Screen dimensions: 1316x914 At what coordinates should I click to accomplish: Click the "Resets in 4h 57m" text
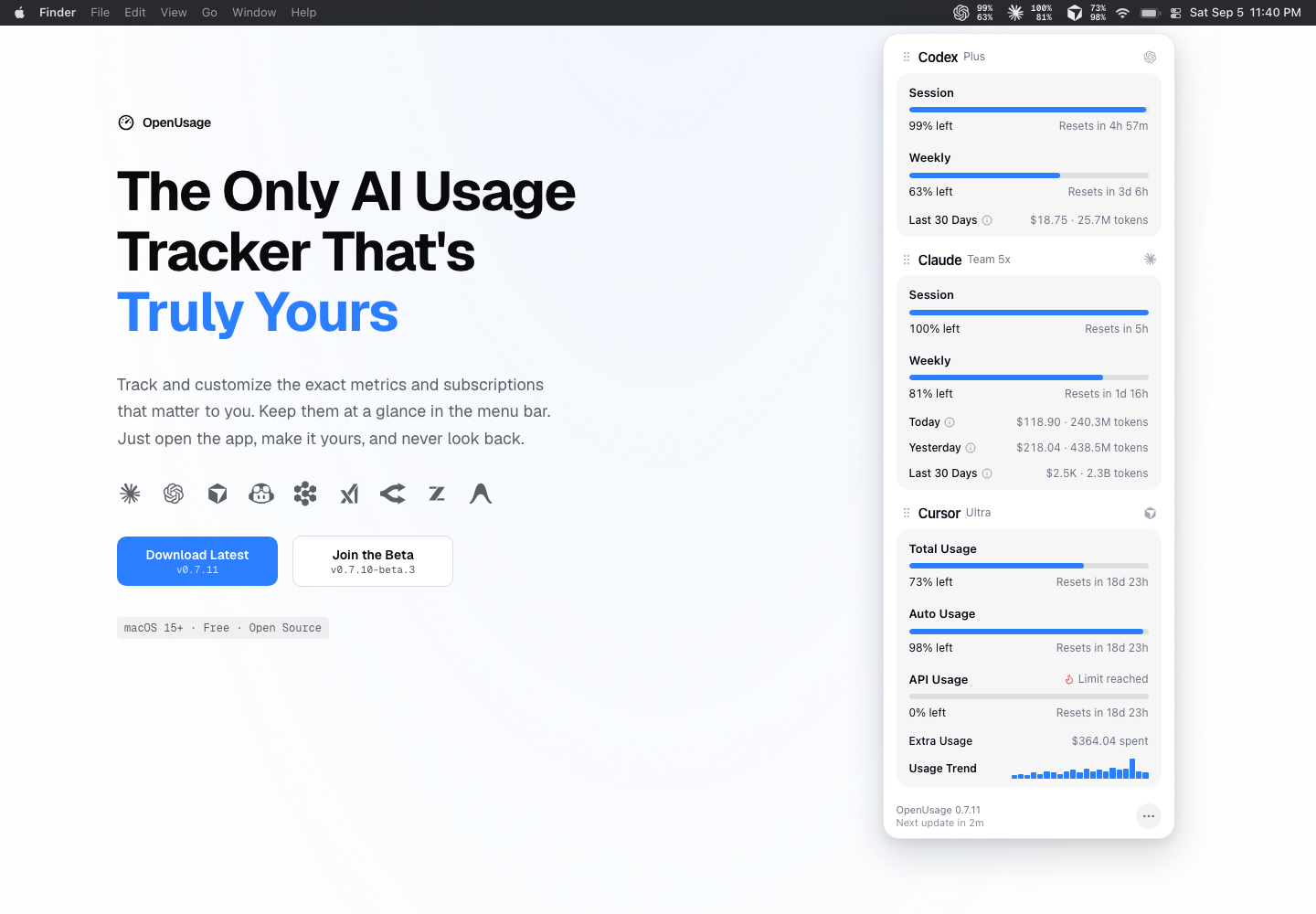tap(1104, 126)
